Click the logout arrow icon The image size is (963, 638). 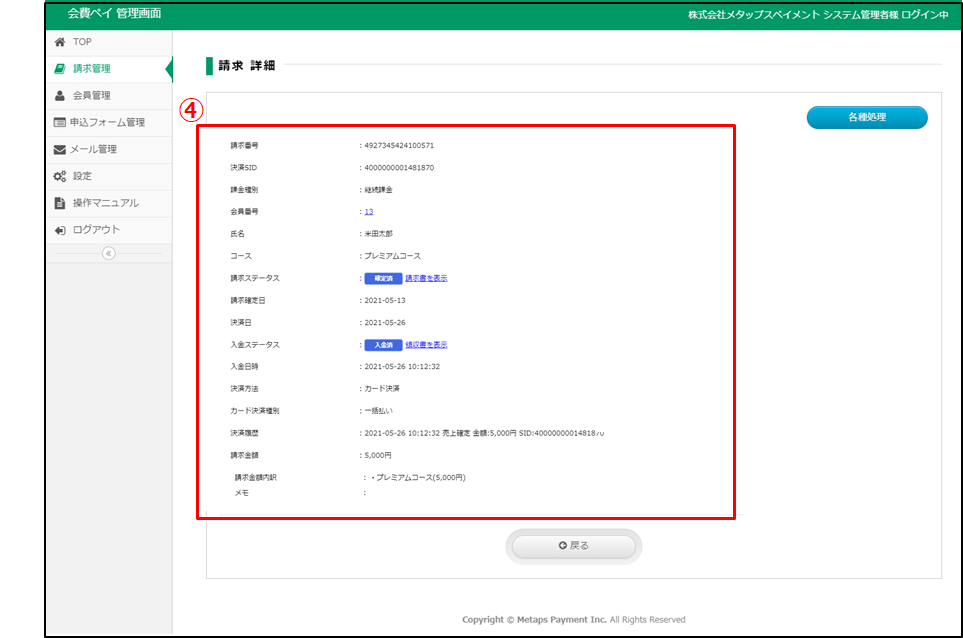click(x=60, y=230)
